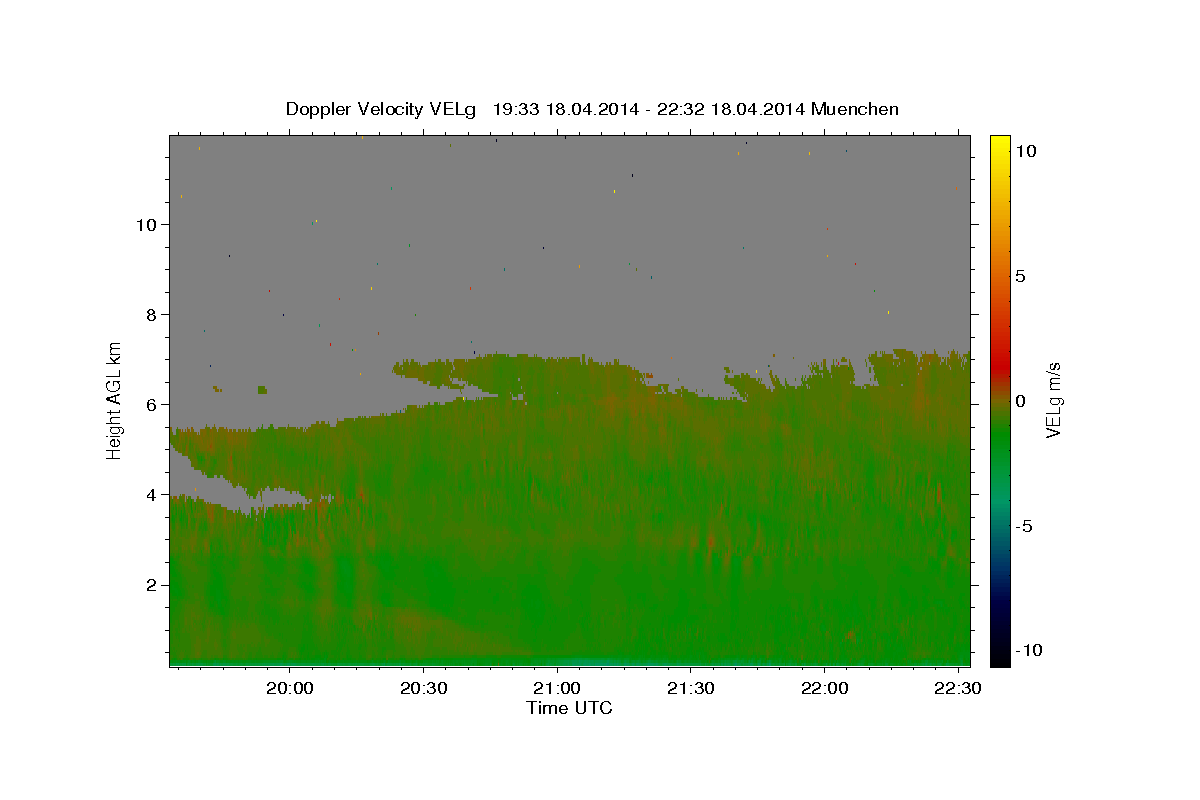Click the colorbar label 0
1200x800 pixels.
click(1020, 401)
